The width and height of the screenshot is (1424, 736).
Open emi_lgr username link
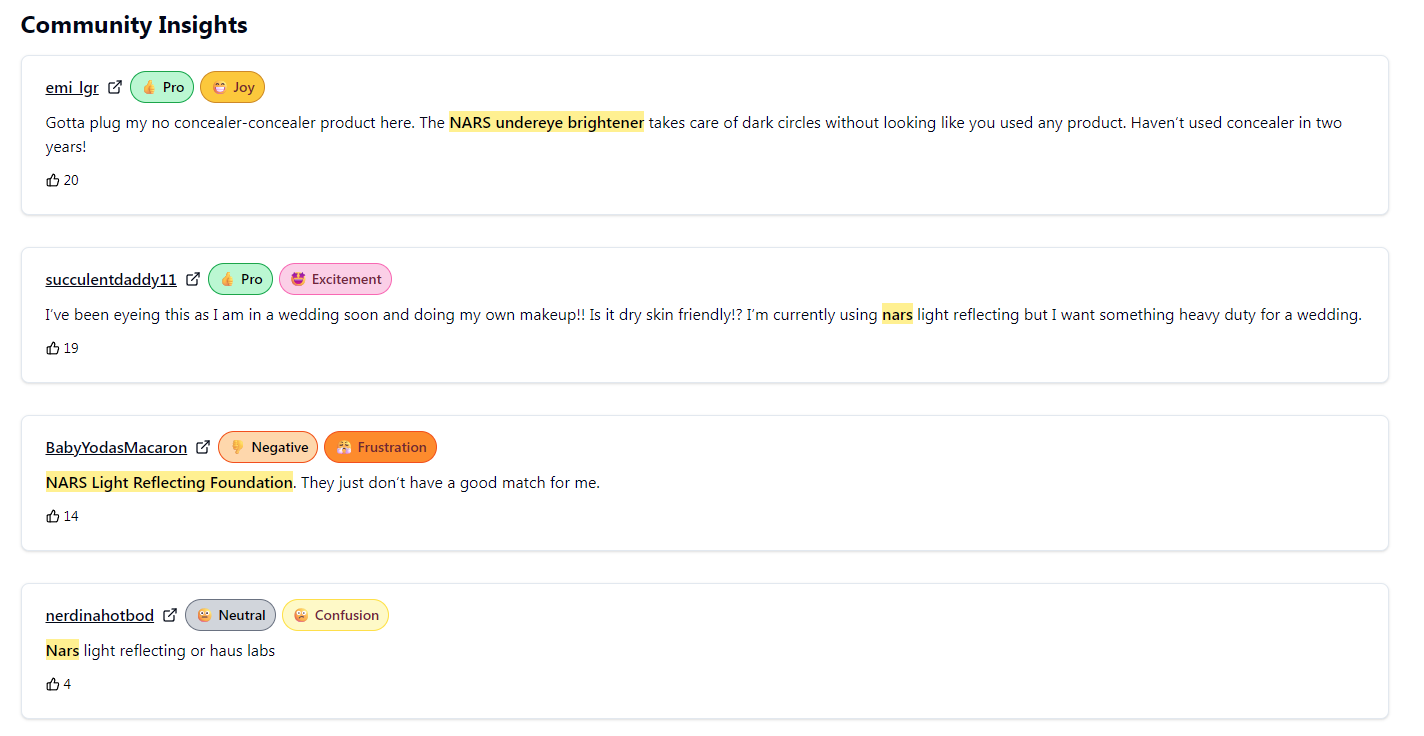(72, 87)
